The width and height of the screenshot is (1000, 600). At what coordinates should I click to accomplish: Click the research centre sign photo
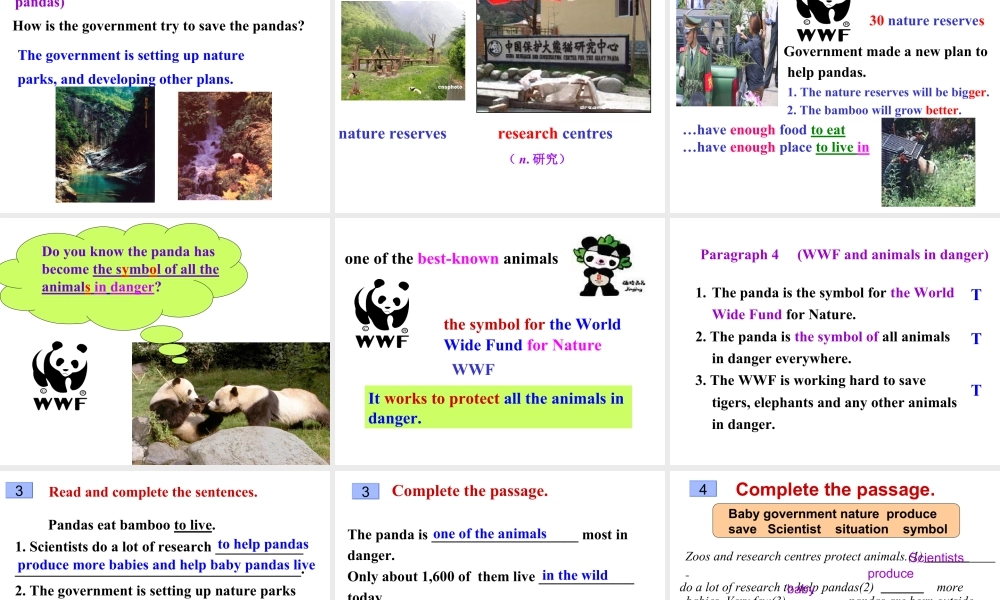563,56
